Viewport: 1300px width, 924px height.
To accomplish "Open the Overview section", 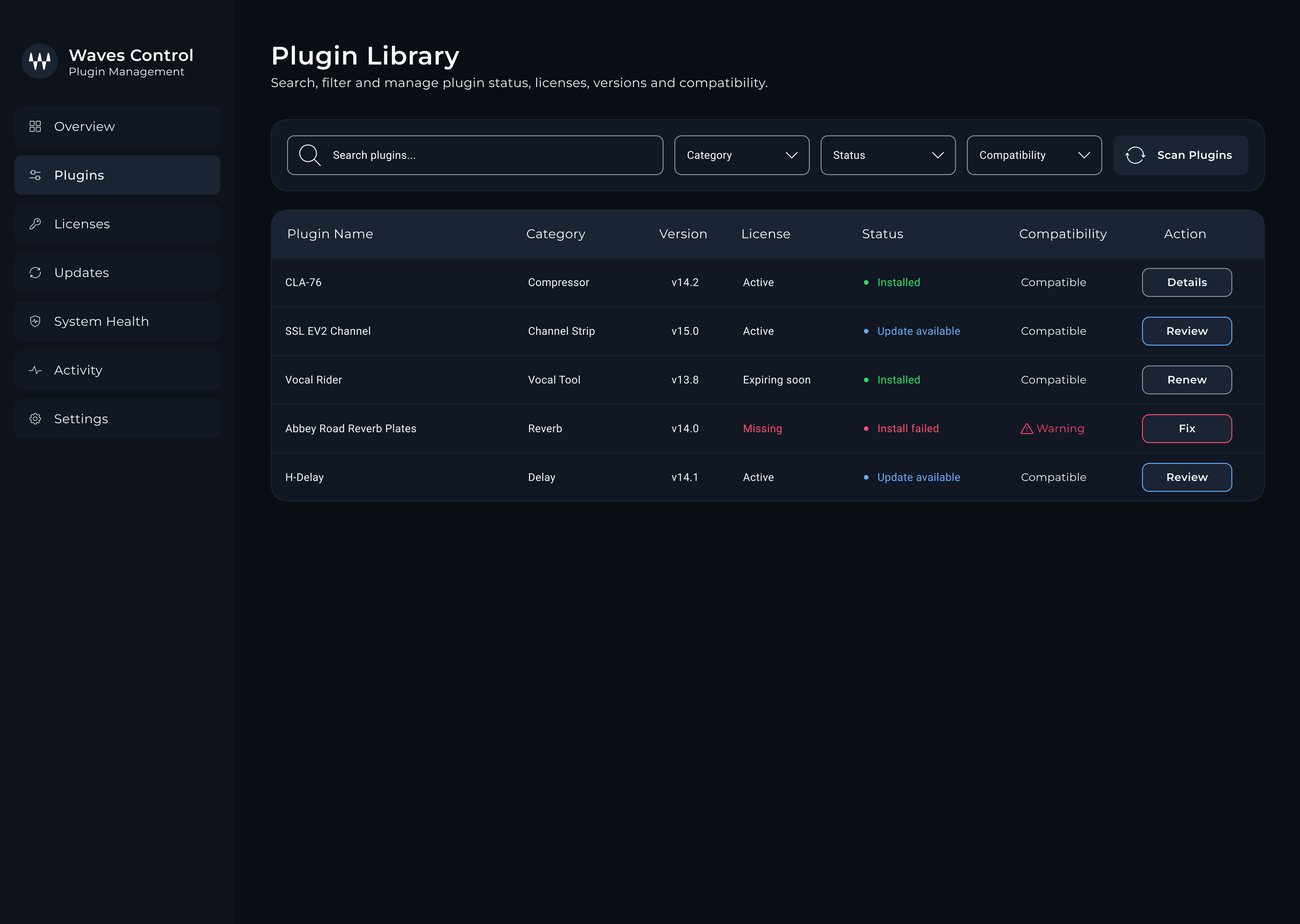I will click(117, 126).
